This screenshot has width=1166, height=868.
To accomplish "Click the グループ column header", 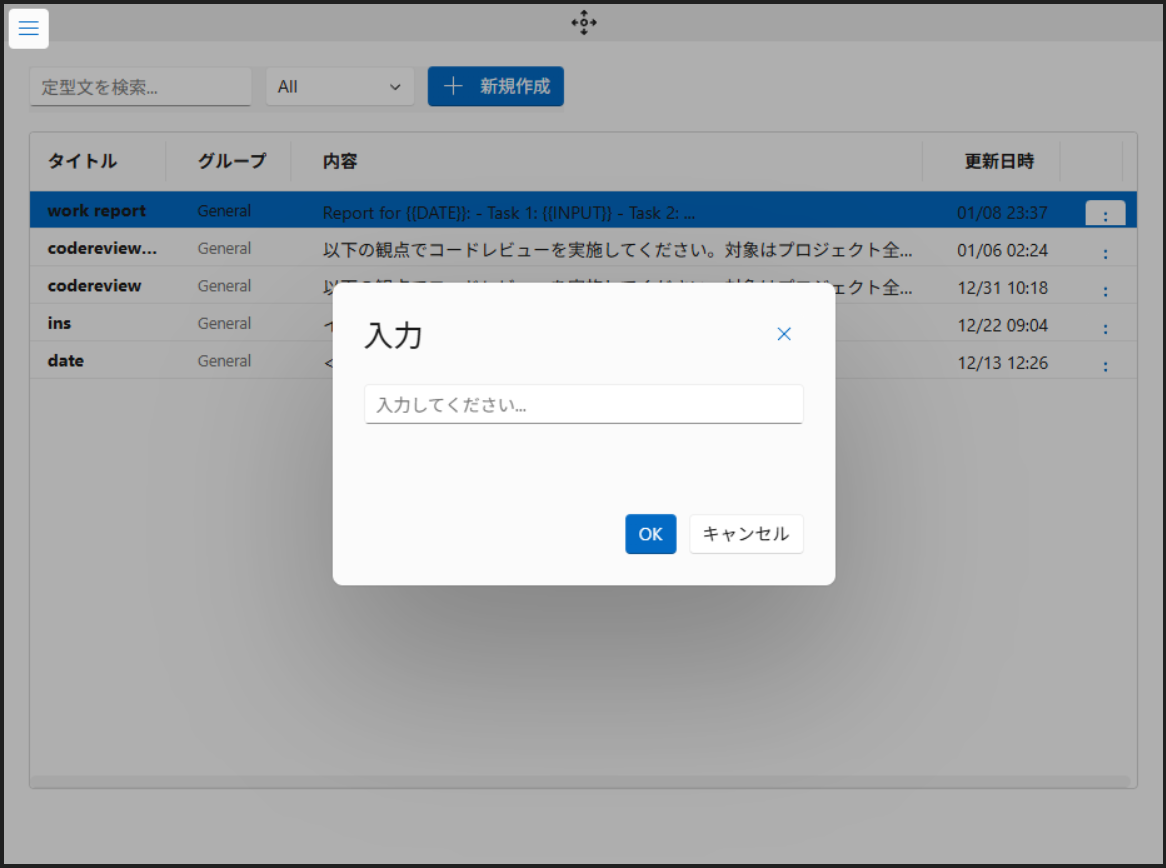I will pos(231,161).
